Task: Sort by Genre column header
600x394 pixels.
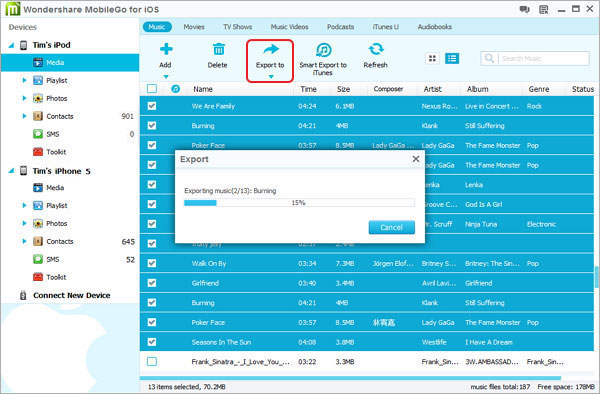Action: coord(539,89)
